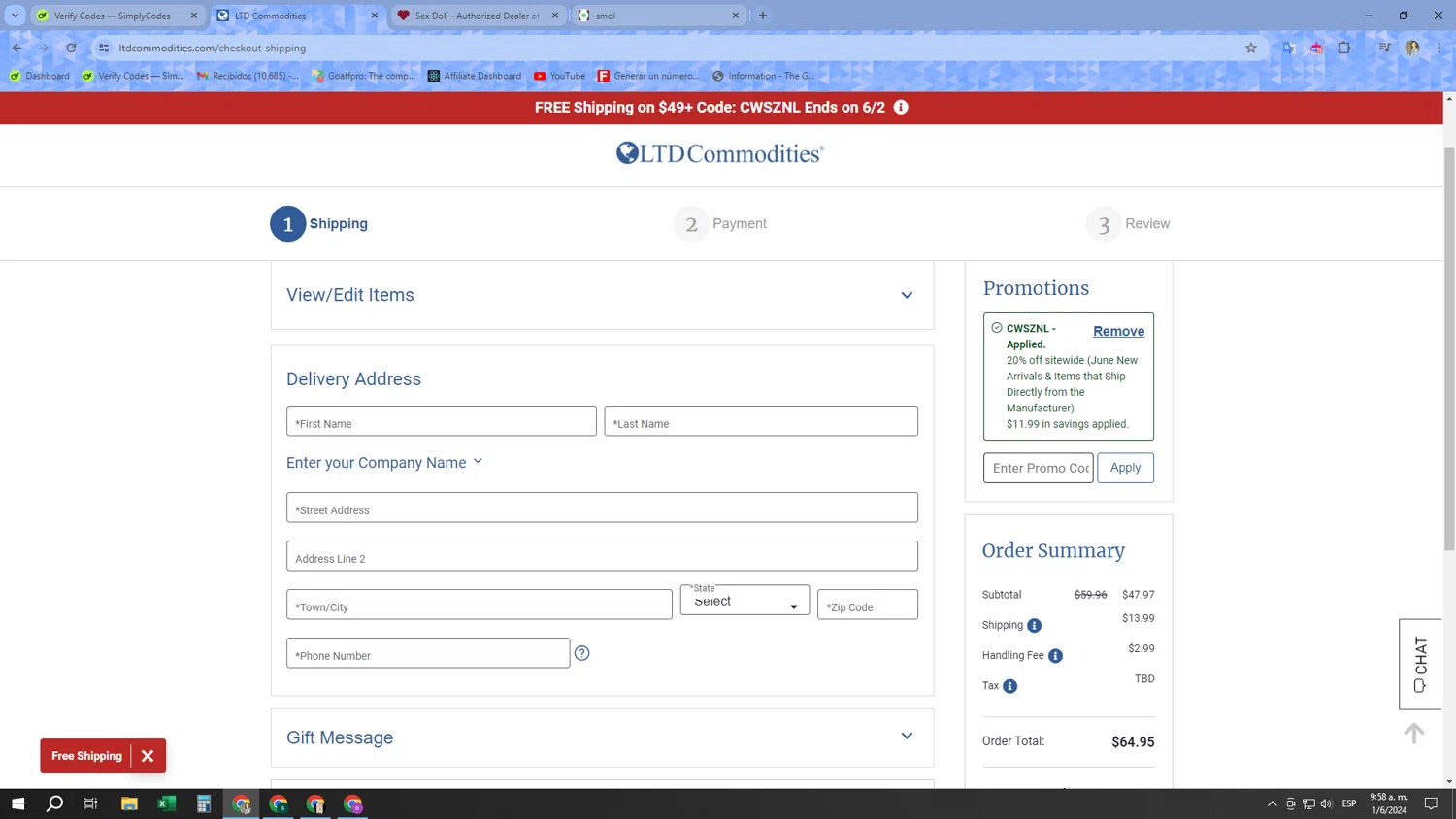Click the Last Name field
Screen dimensions: 1456x819
(x=761, y=421)
